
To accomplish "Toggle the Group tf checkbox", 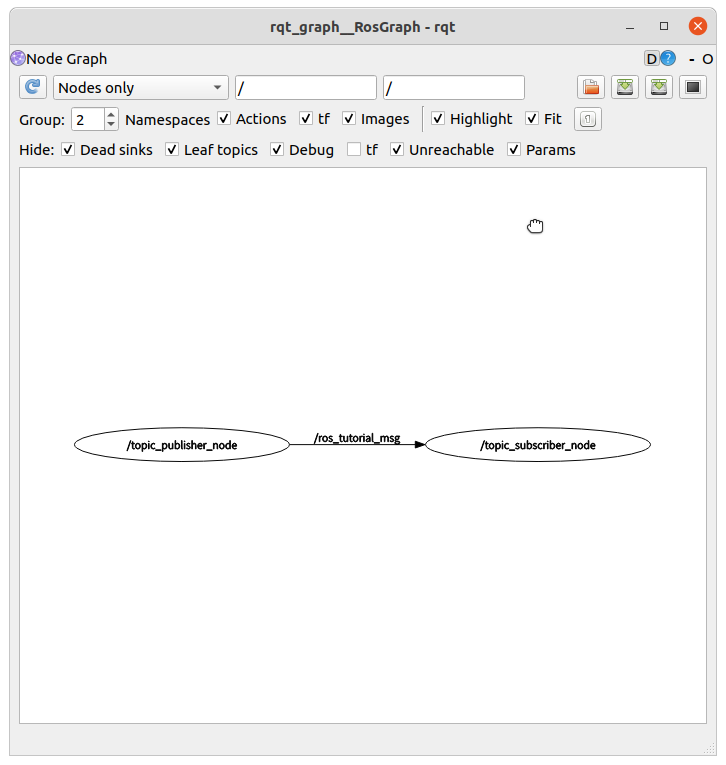I will click(x=306, y=119).
